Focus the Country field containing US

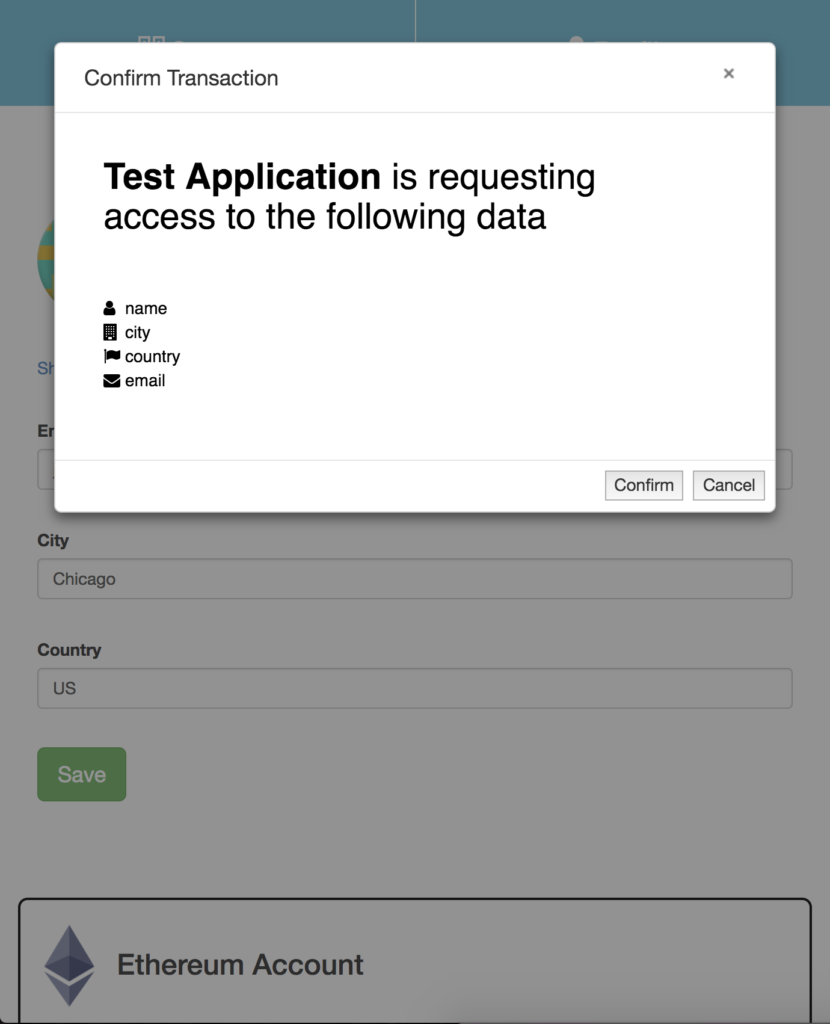415,688
